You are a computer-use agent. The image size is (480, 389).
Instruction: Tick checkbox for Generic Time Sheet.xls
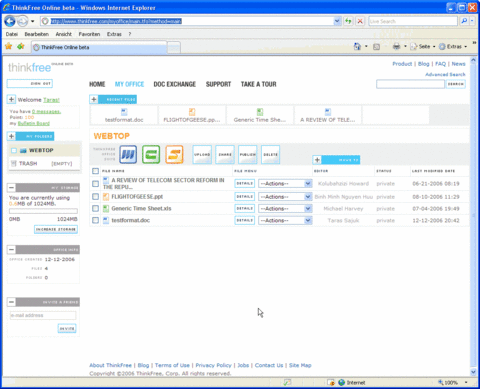coord(95,209)
